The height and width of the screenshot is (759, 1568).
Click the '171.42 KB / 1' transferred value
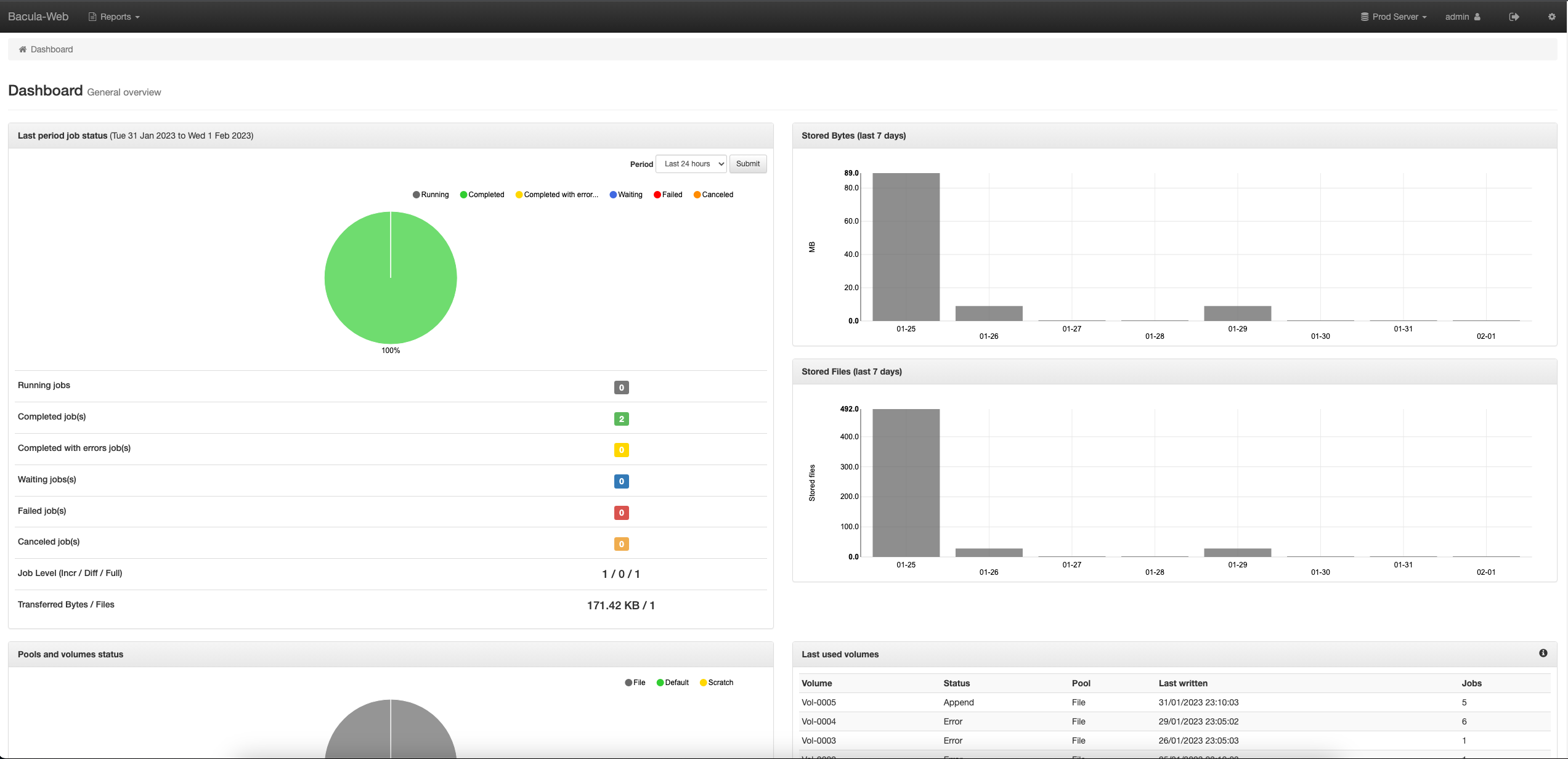coord(621,606)
